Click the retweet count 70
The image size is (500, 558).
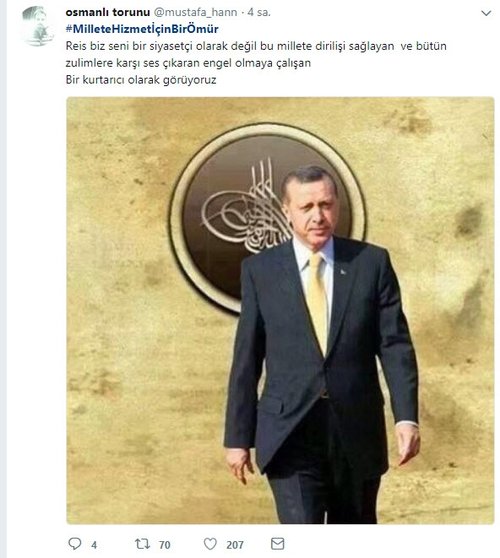pyautogui.click(x=164, y=545)
